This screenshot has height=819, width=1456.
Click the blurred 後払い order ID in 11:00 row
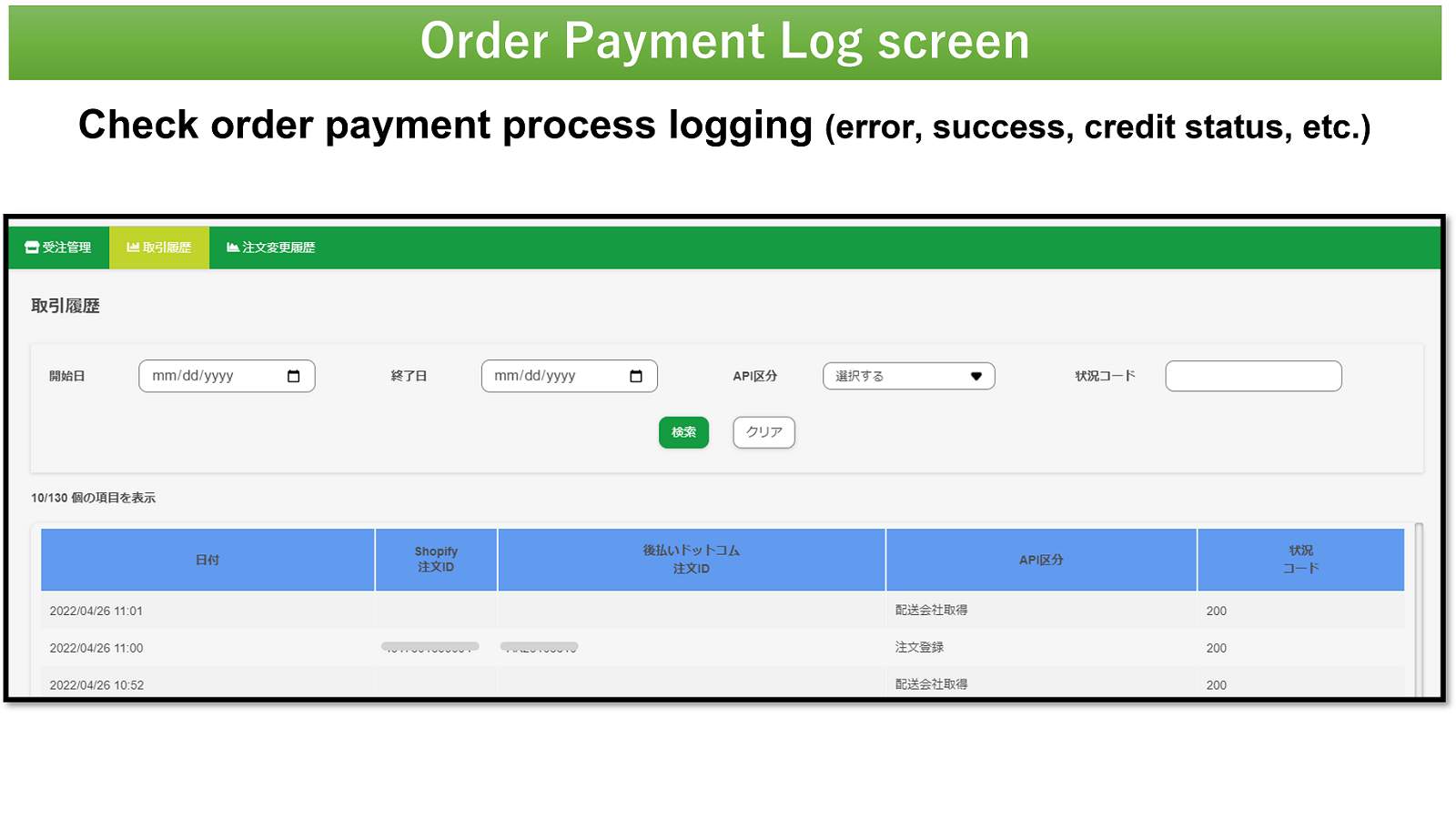pos(540,647)
